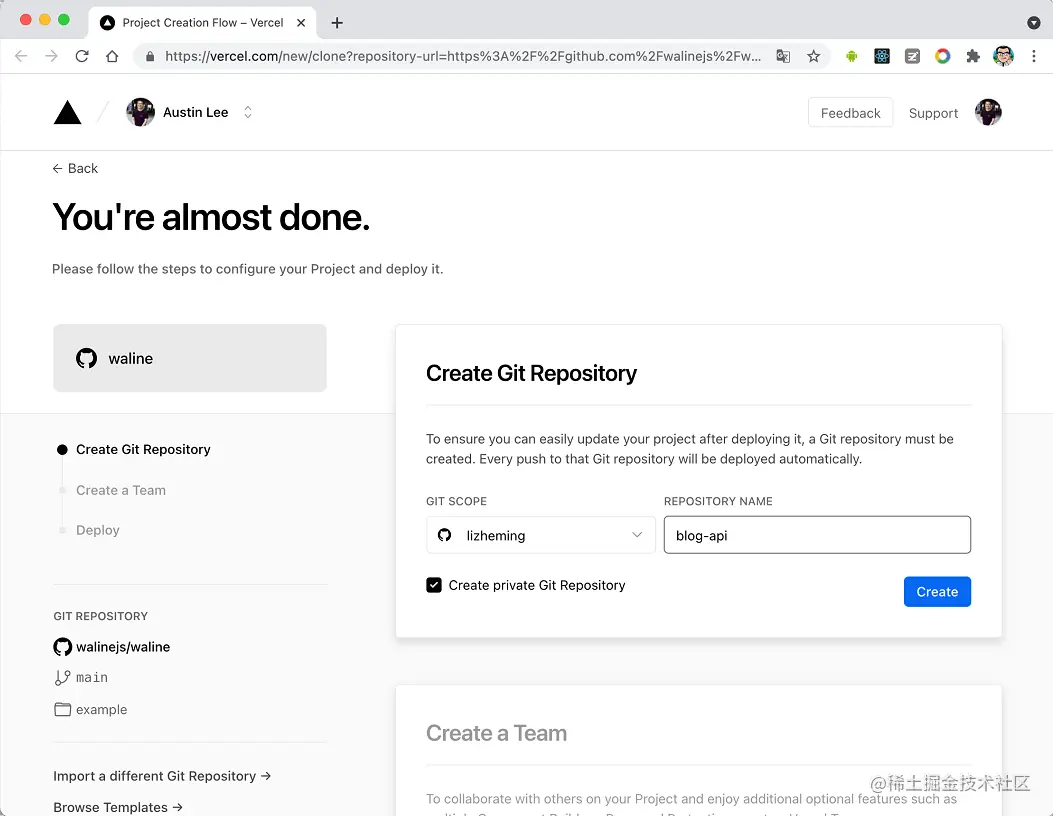Open Chrome profile avatar
1053x816 pixels.
pyautogui.click(x=1003, y=56)
